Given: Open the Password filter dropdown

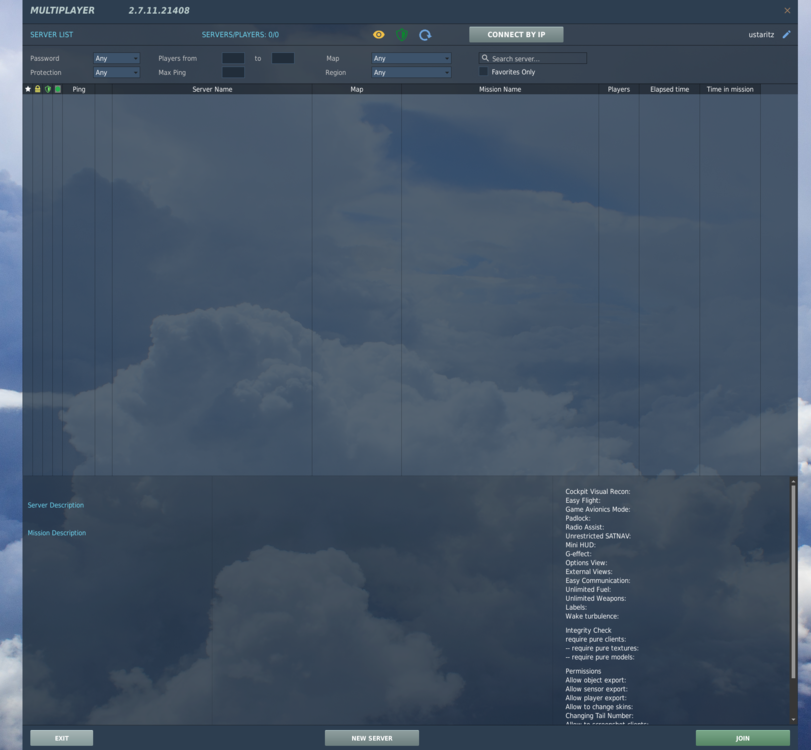Looking at the screenshot, I should [116, 58].
